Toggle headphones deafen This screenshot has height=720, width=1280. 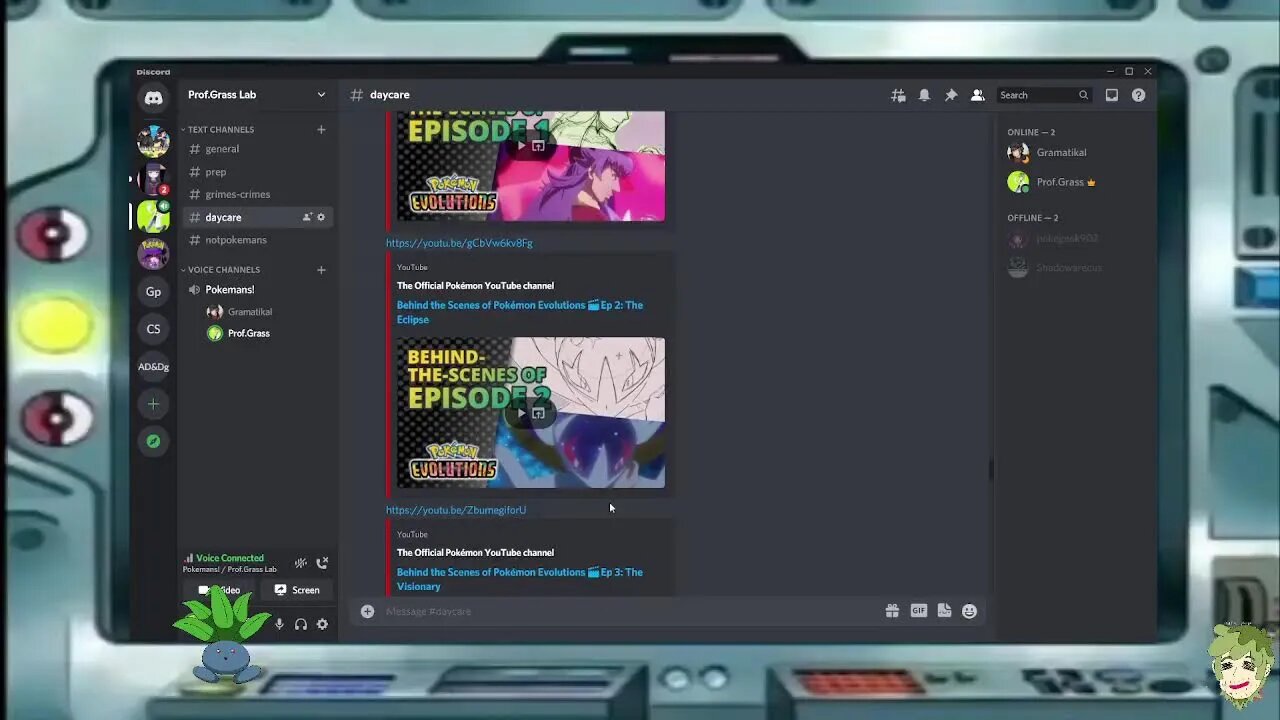point(300,624)
